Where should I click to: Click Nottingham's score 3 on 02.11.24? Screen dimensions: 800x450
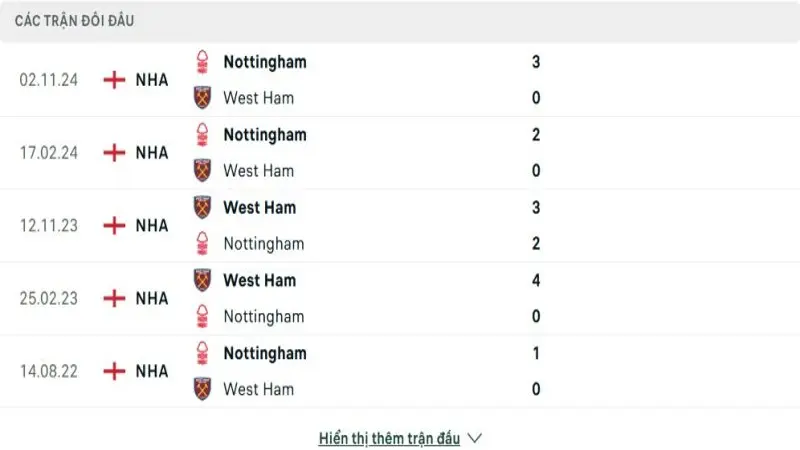(536, 61)
